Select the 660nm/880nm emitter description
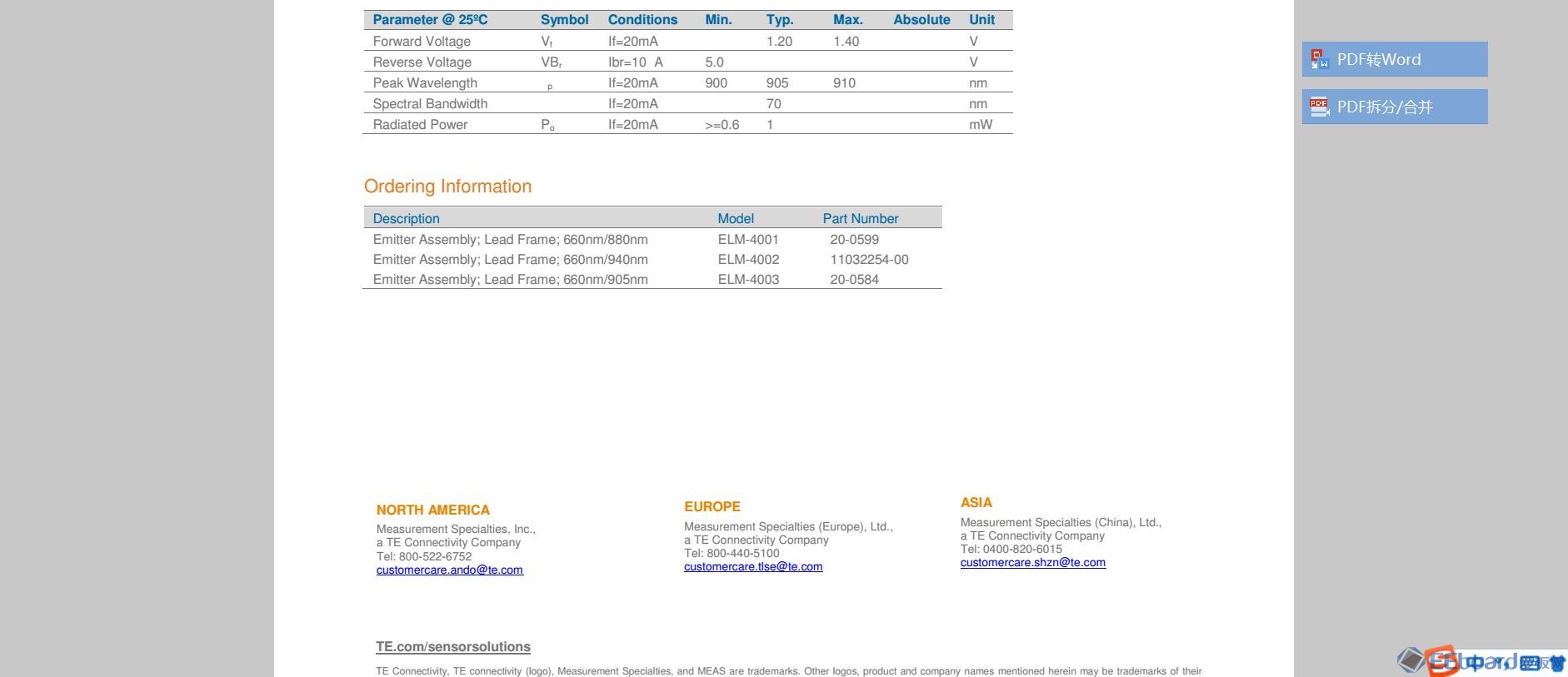The image size is (1568, 677). (510, 240)
